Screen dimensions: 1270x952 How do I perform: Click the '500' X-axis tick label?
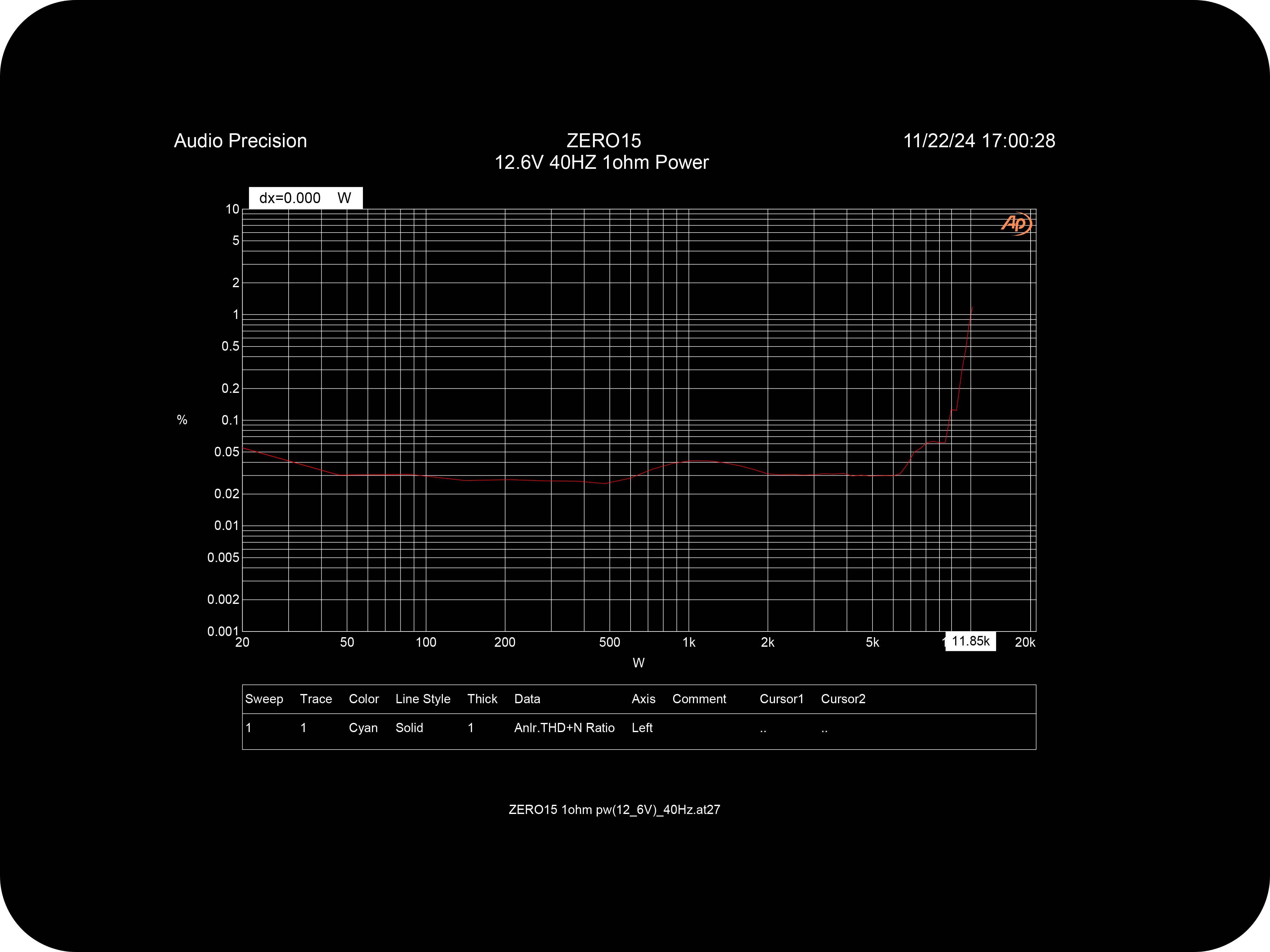[610, 643]
